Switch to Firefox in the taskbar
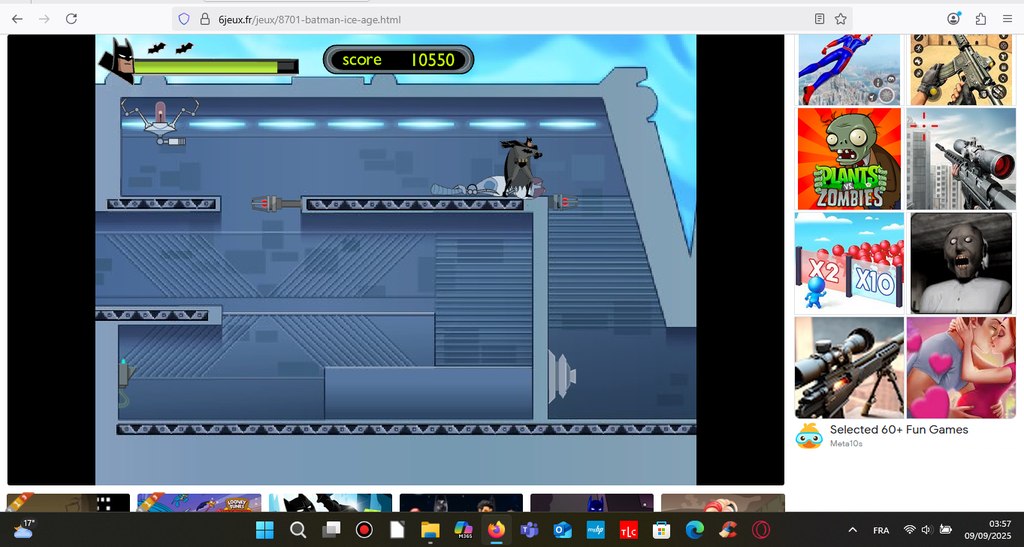Viewport: 1024px width, 547px height. pos(496,529)
